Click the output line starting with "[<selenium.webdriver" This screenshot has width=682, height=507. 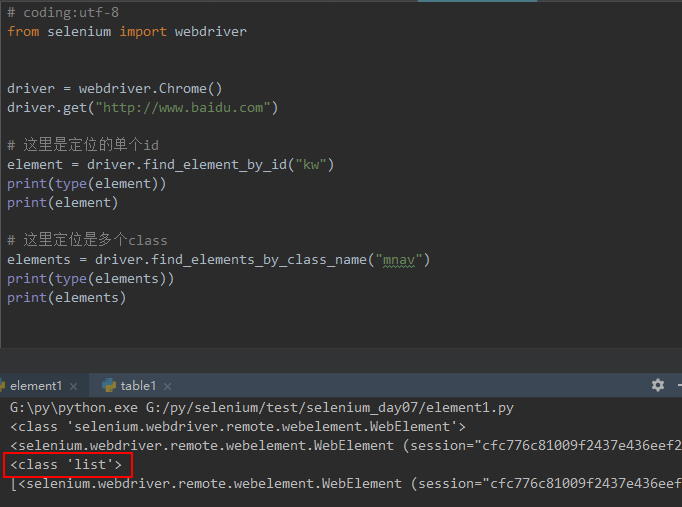(x=346, y=484)
